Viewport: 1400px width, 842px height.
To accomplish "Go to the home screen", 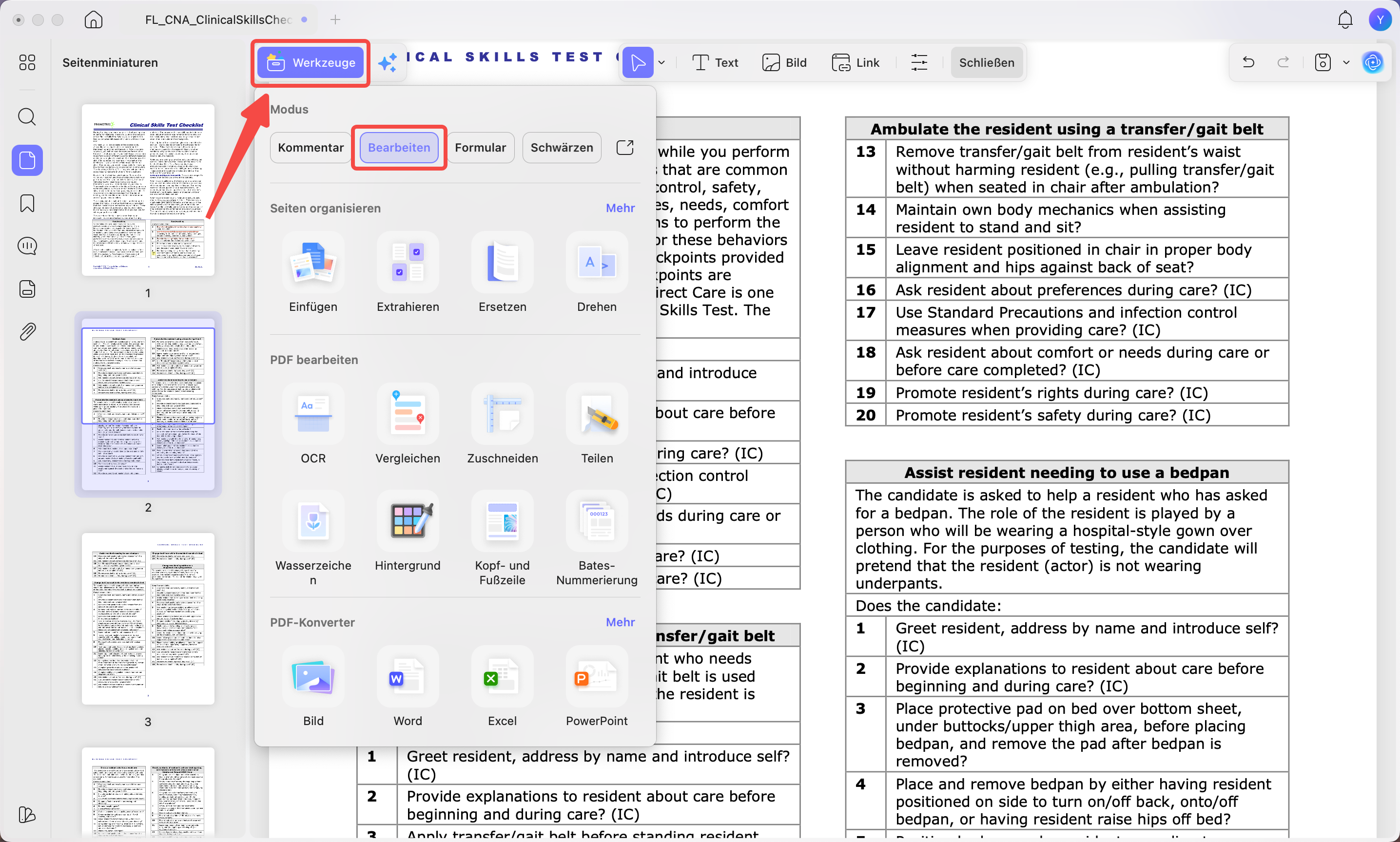I will pyautogui.click(x=94, y=20).
